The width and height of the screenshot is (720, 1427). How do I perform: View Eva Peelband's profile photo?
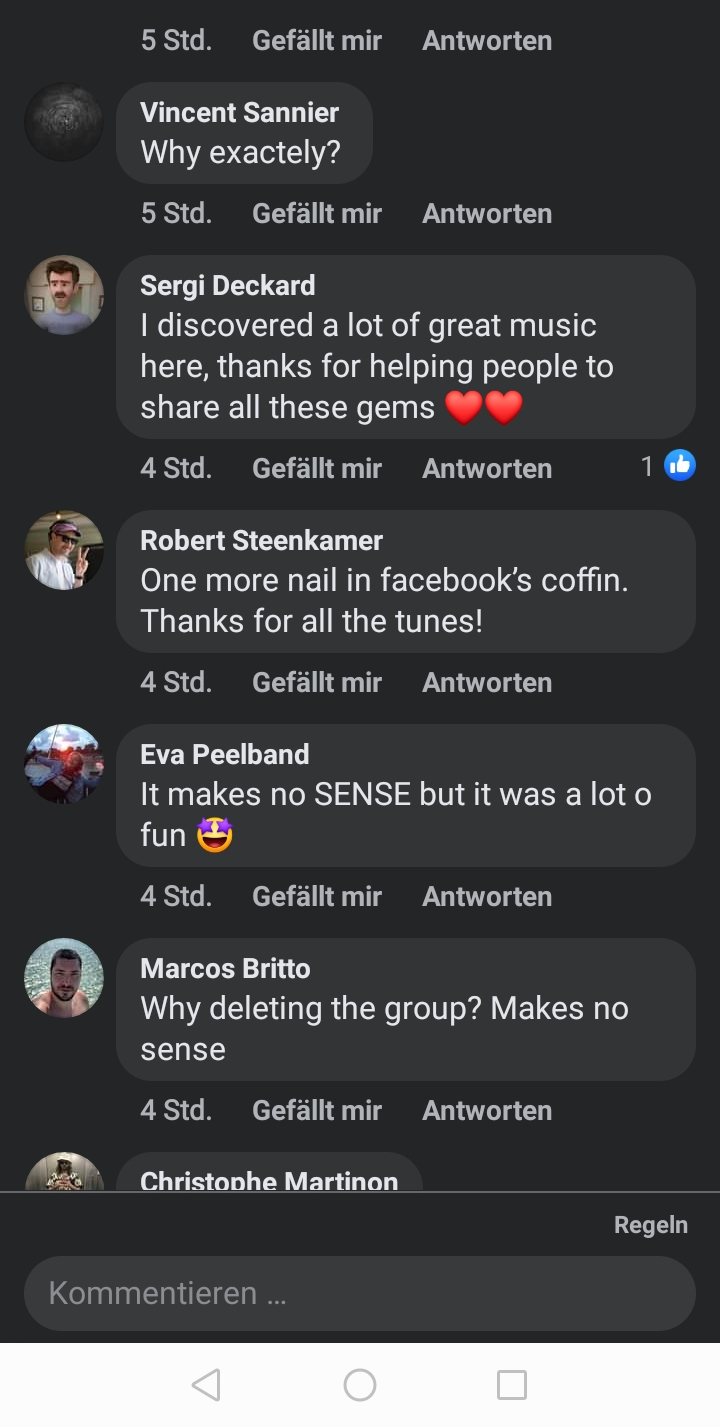click(x=64, y=764)
